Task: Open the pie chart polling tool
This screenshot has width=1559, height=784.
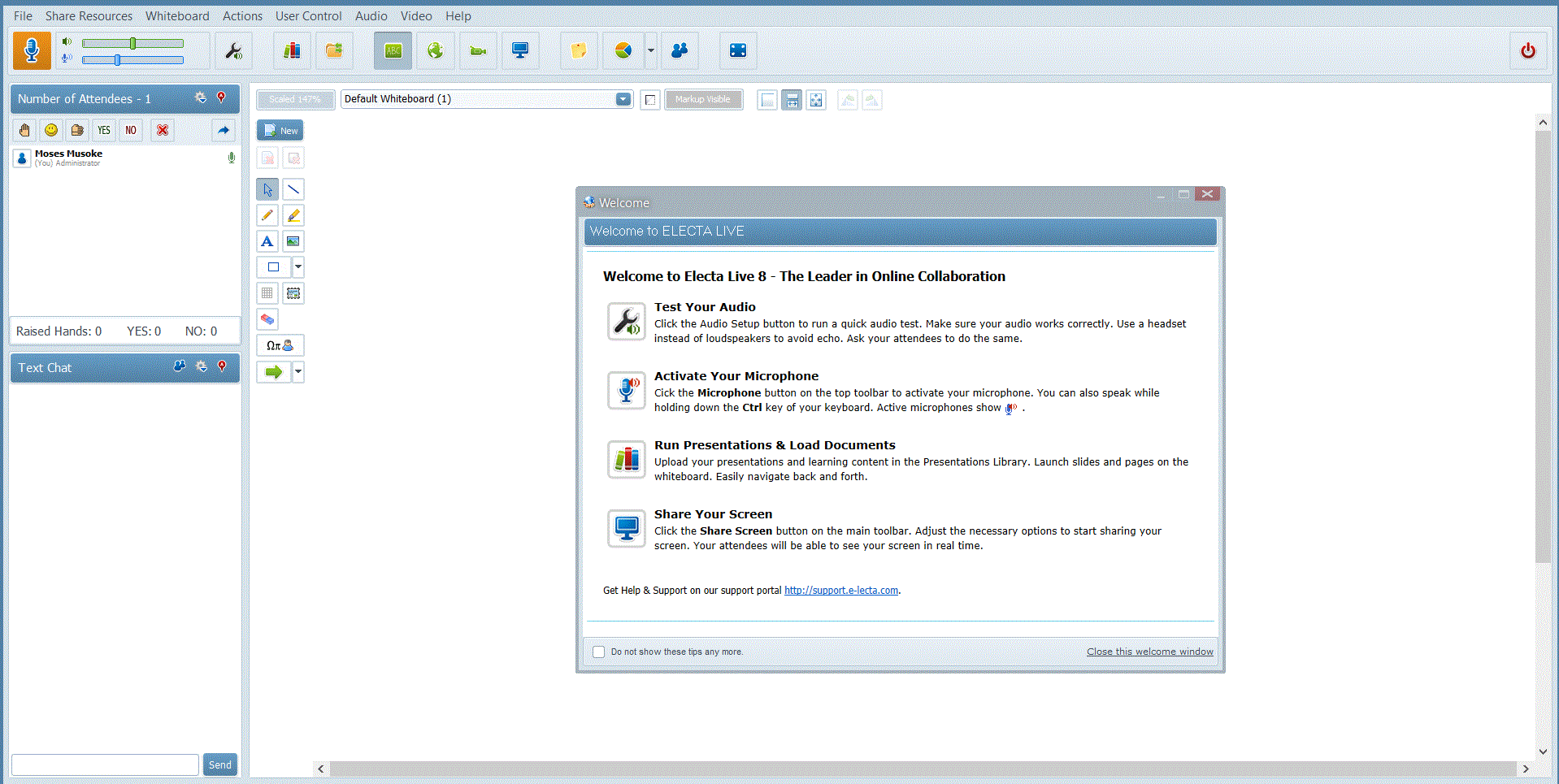Action: 623,50
